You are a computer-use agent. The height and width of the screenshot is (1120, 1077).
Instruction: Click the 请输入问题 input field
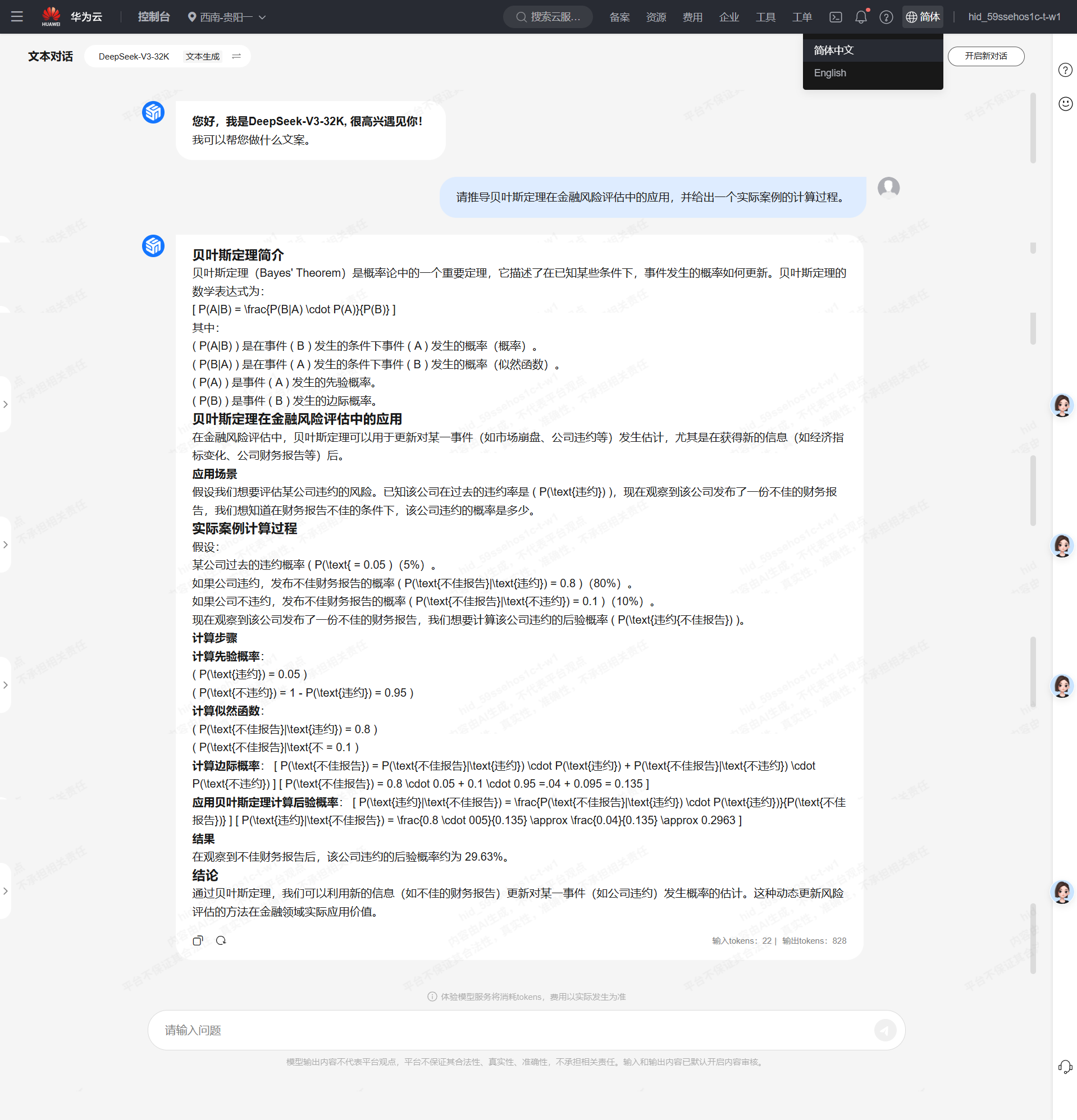[514, 1030]
